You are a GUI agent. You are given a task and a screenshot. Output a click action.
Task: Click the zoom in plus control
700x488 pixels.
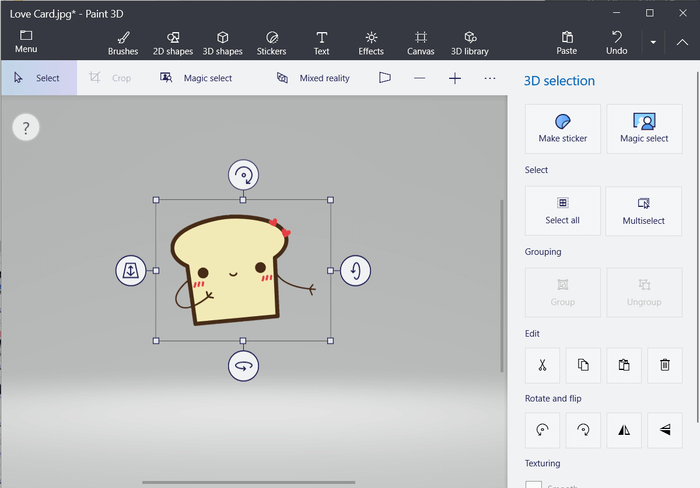[455, 78]
